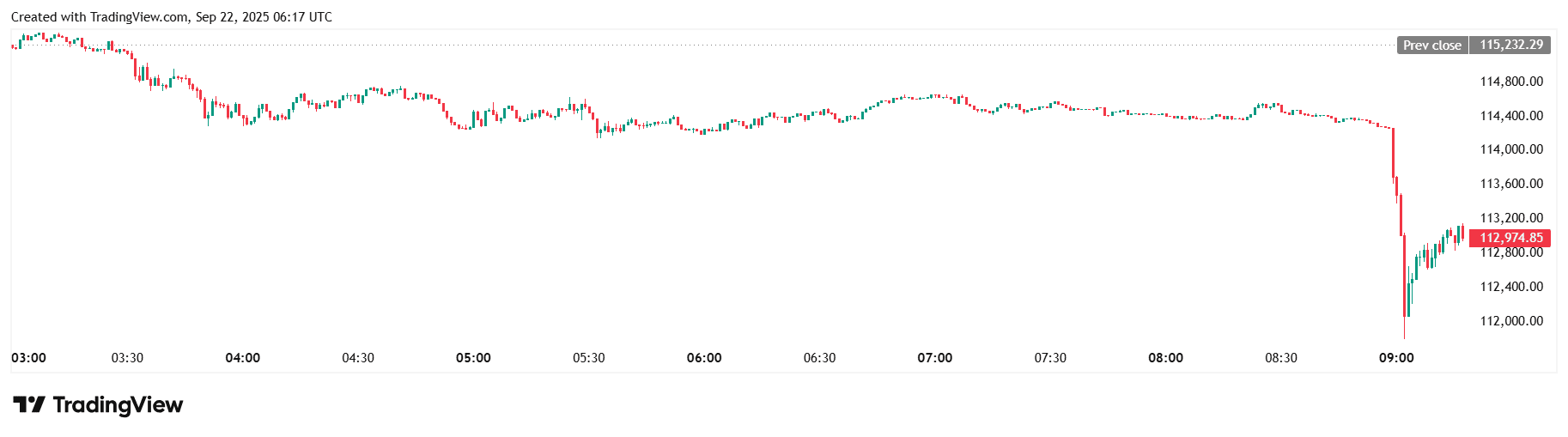The width and height of the screenshot is (1568, 437).
Task: Click the 04:30 time axis label
Action: pos(358,358)
